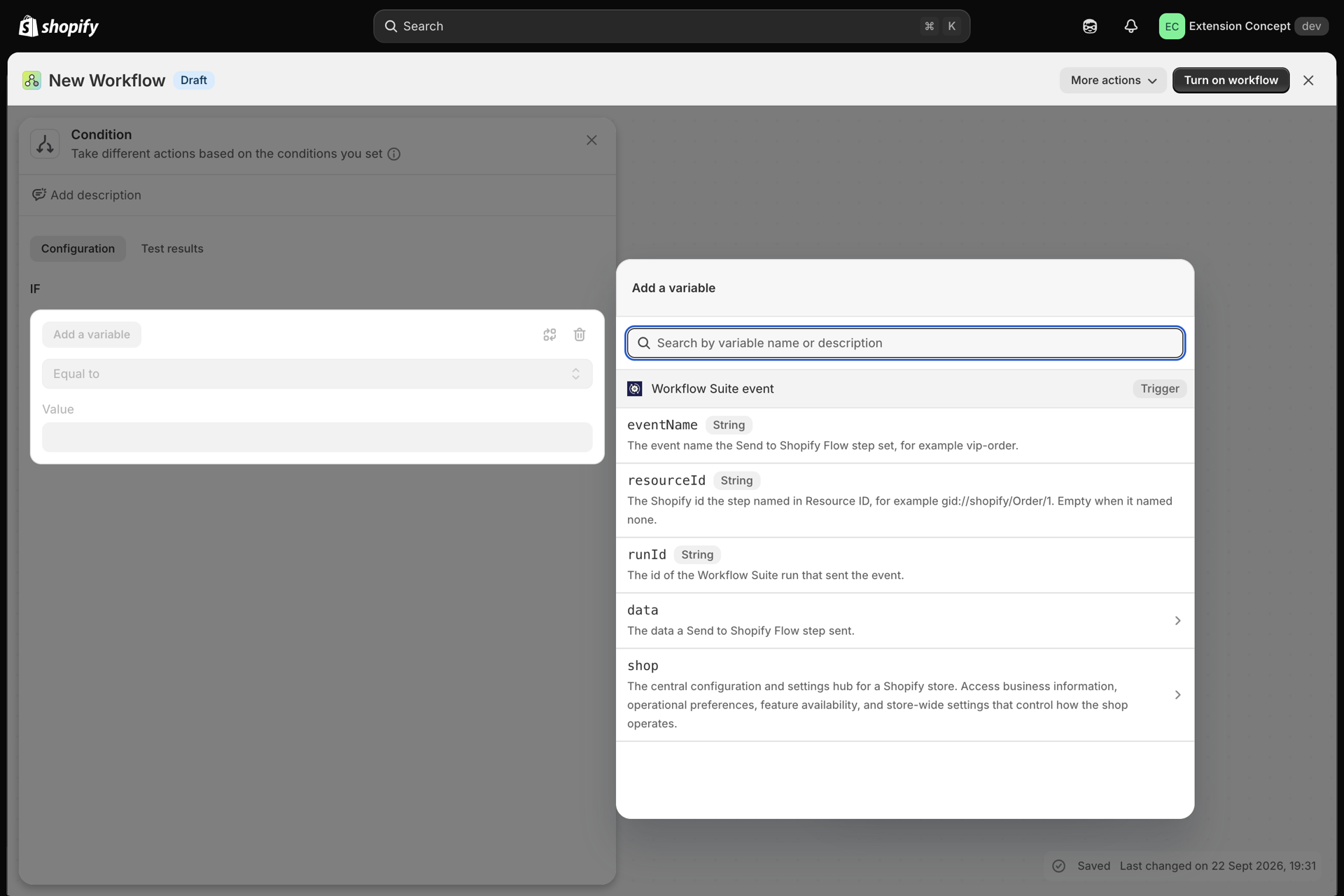Select the resourceId variable
1344x896 pixels.
pyautogui.click(x=905, y=500)
